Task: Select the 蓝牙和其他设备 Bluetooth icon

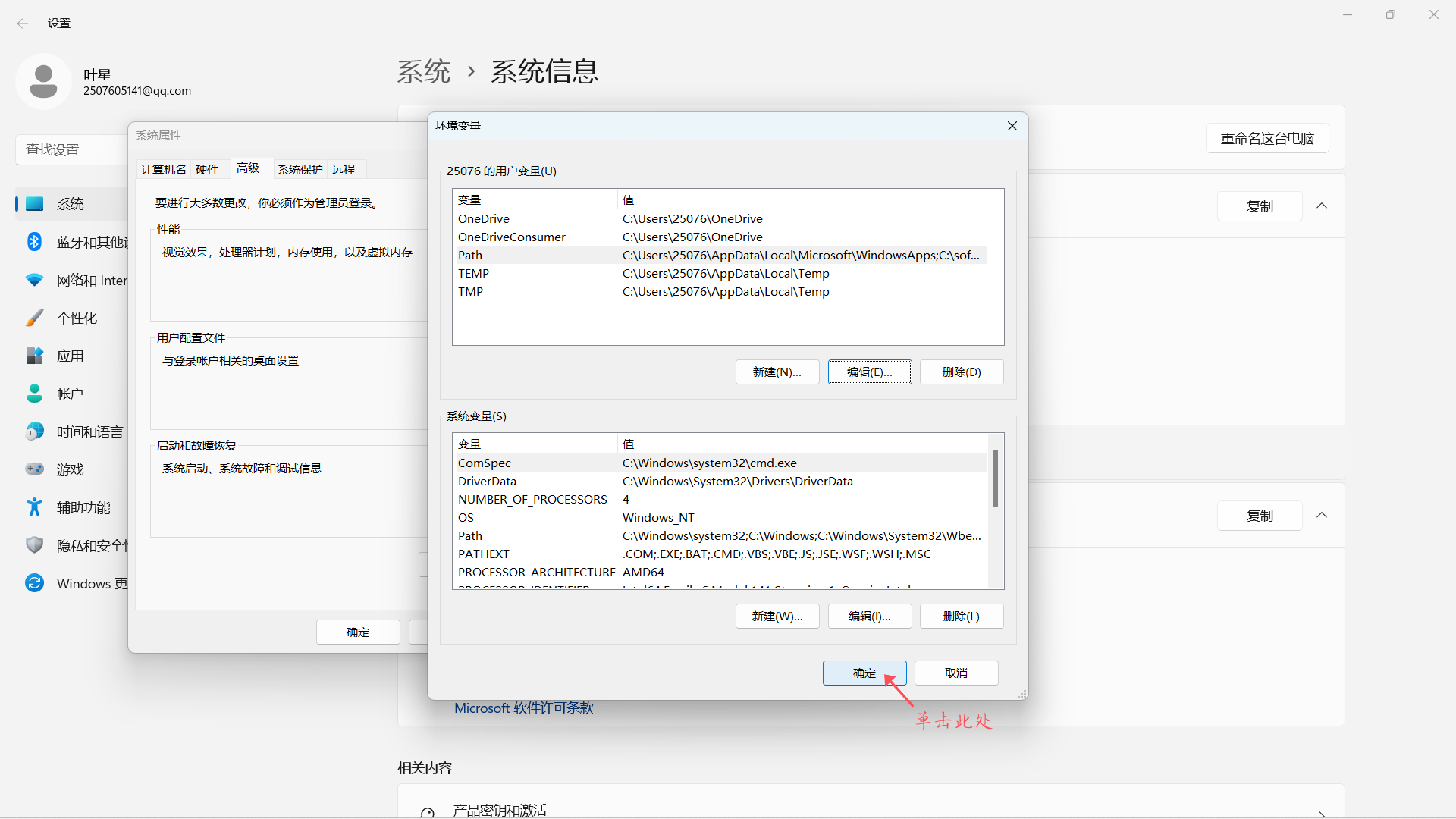Action: coord(34,241)
